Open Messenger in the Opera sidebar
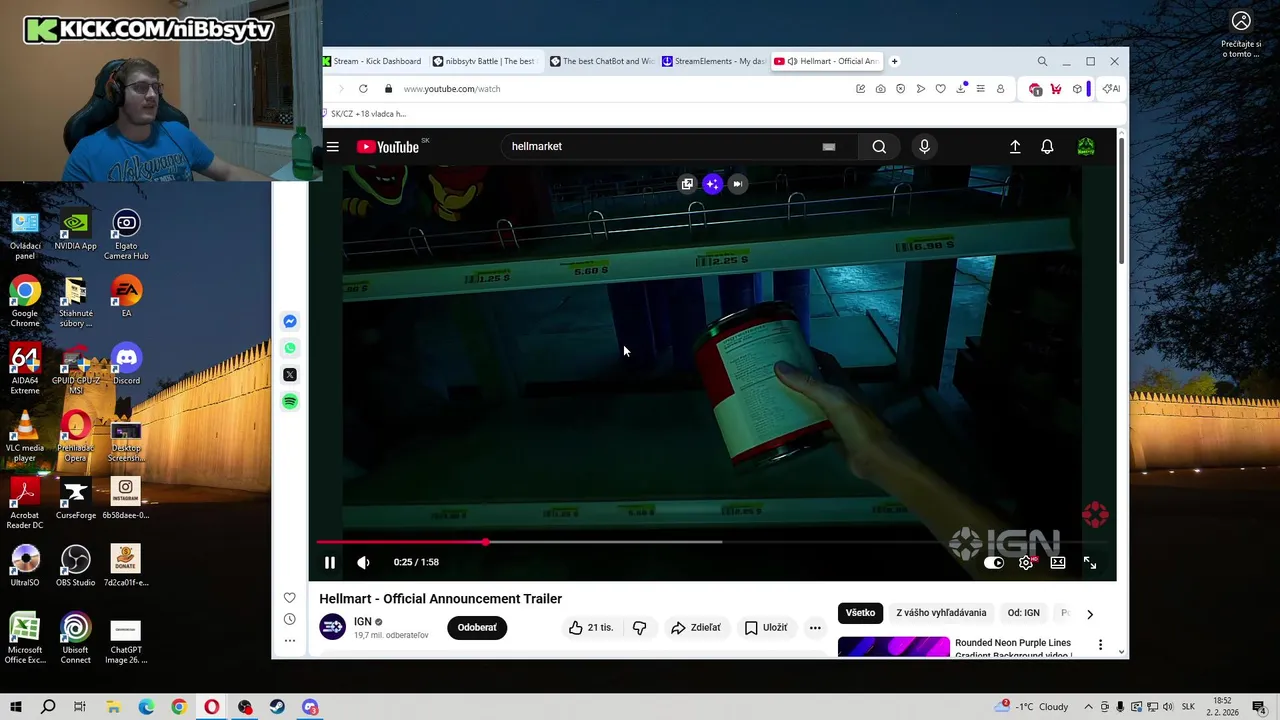This screenshot has width=1280, height=720. pyautogui.click(x=290, y=321)
